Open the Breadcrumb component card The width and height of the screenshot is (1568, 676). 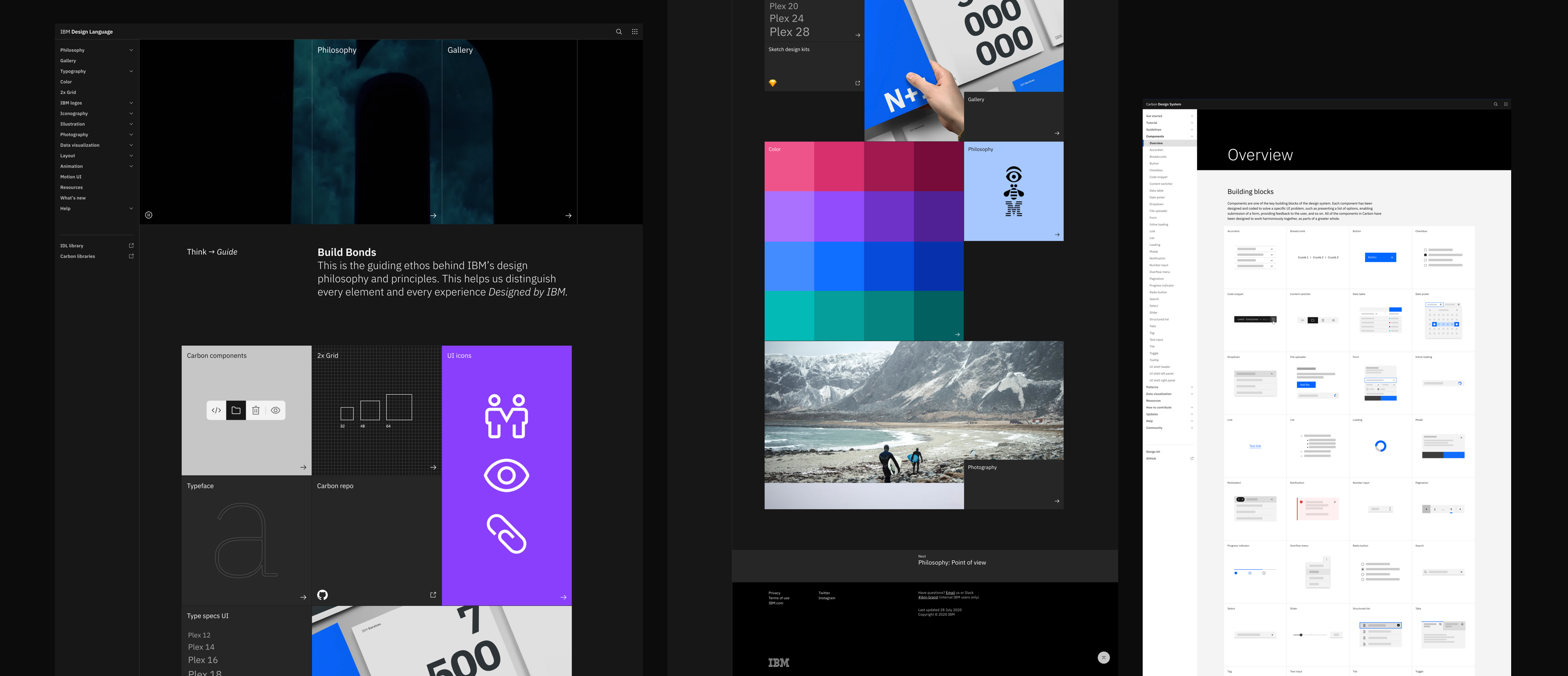coord(1318,257)
